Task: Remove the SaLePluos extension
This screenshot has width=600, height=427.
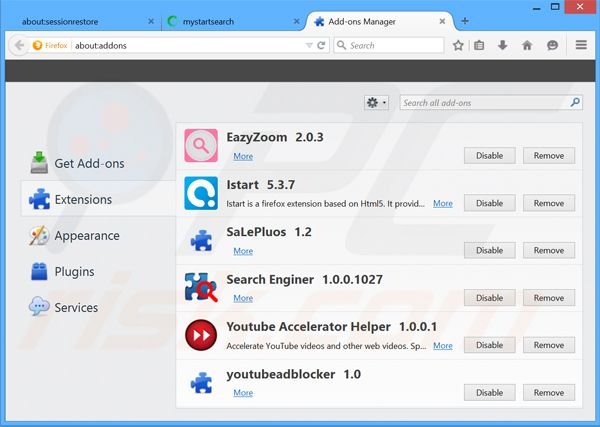Action: click(549, 250)
